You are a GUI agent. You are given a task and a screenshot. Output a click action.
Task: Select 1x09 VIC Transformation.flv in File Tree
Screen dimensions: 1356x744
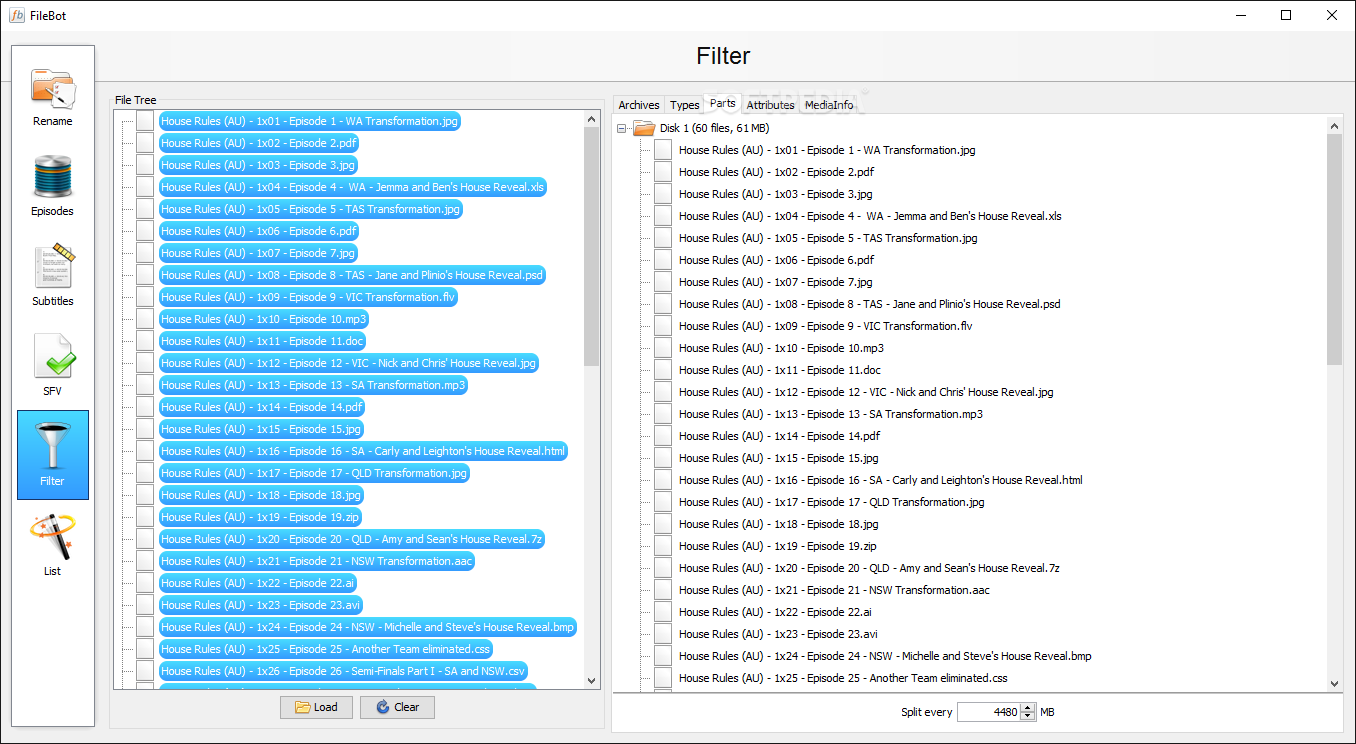308,297
